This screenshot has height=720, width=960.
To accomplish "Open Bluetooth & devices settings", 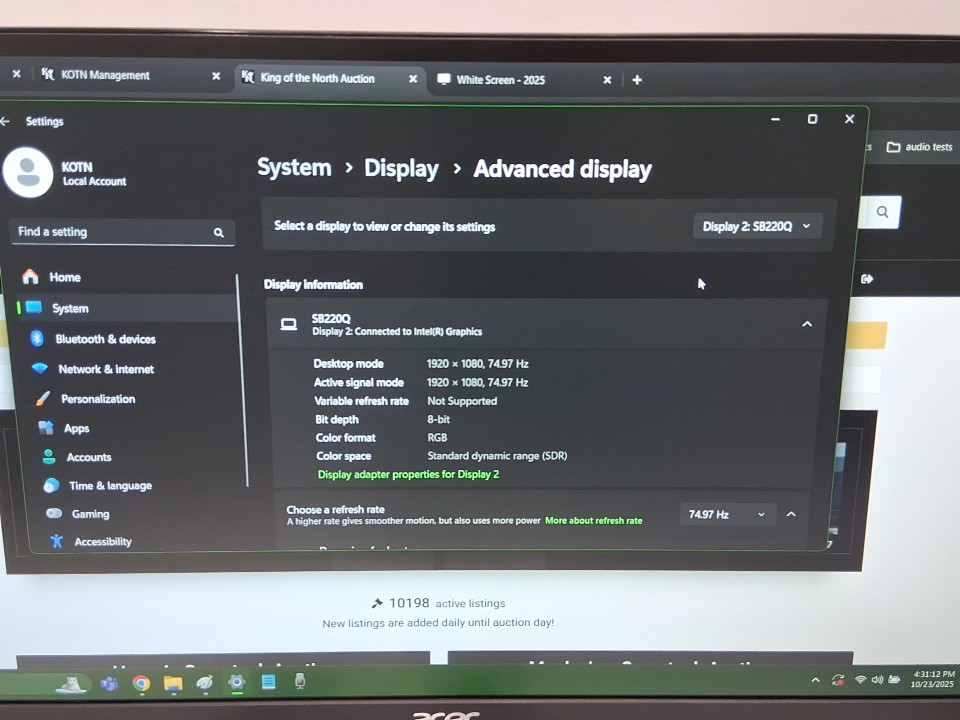I will point(105,339).
